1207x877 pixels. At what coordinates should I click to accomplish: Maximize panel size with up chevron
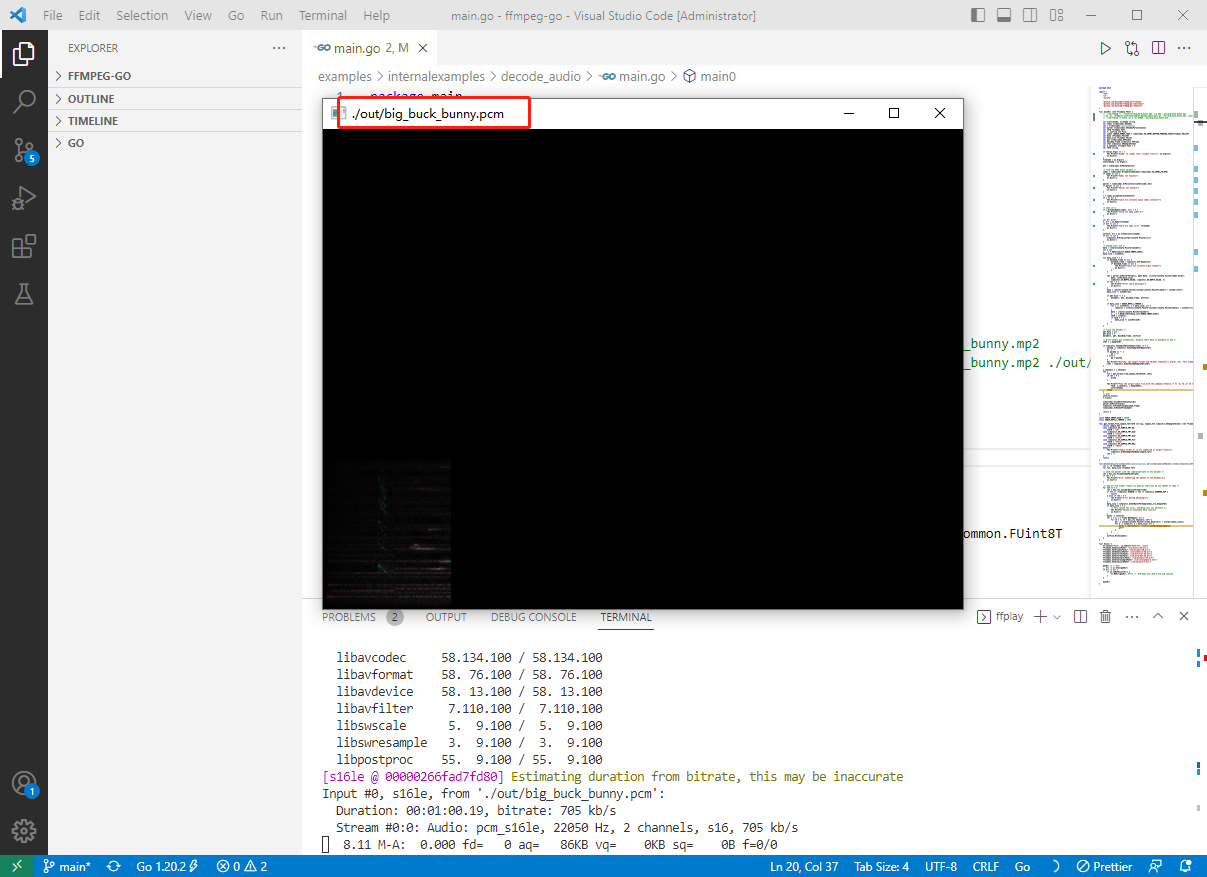coord(1158,617)
